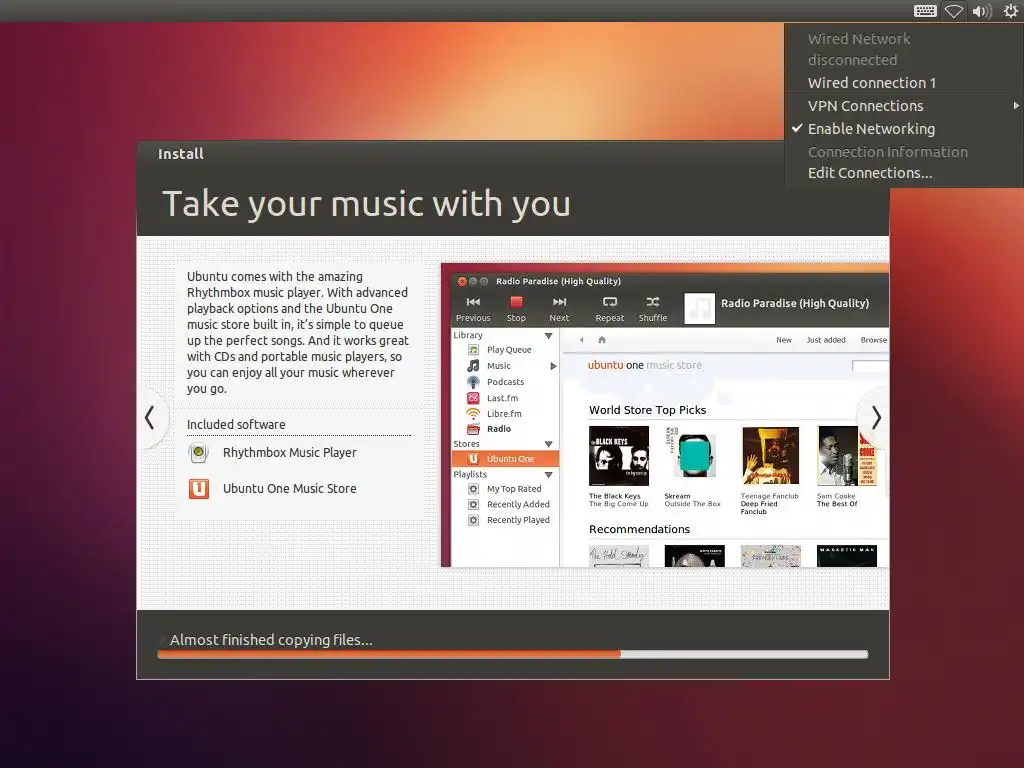The height and width of the screenshot is (768, 1024).
Task: Click the Stop playback button
Action: [516, 309]
